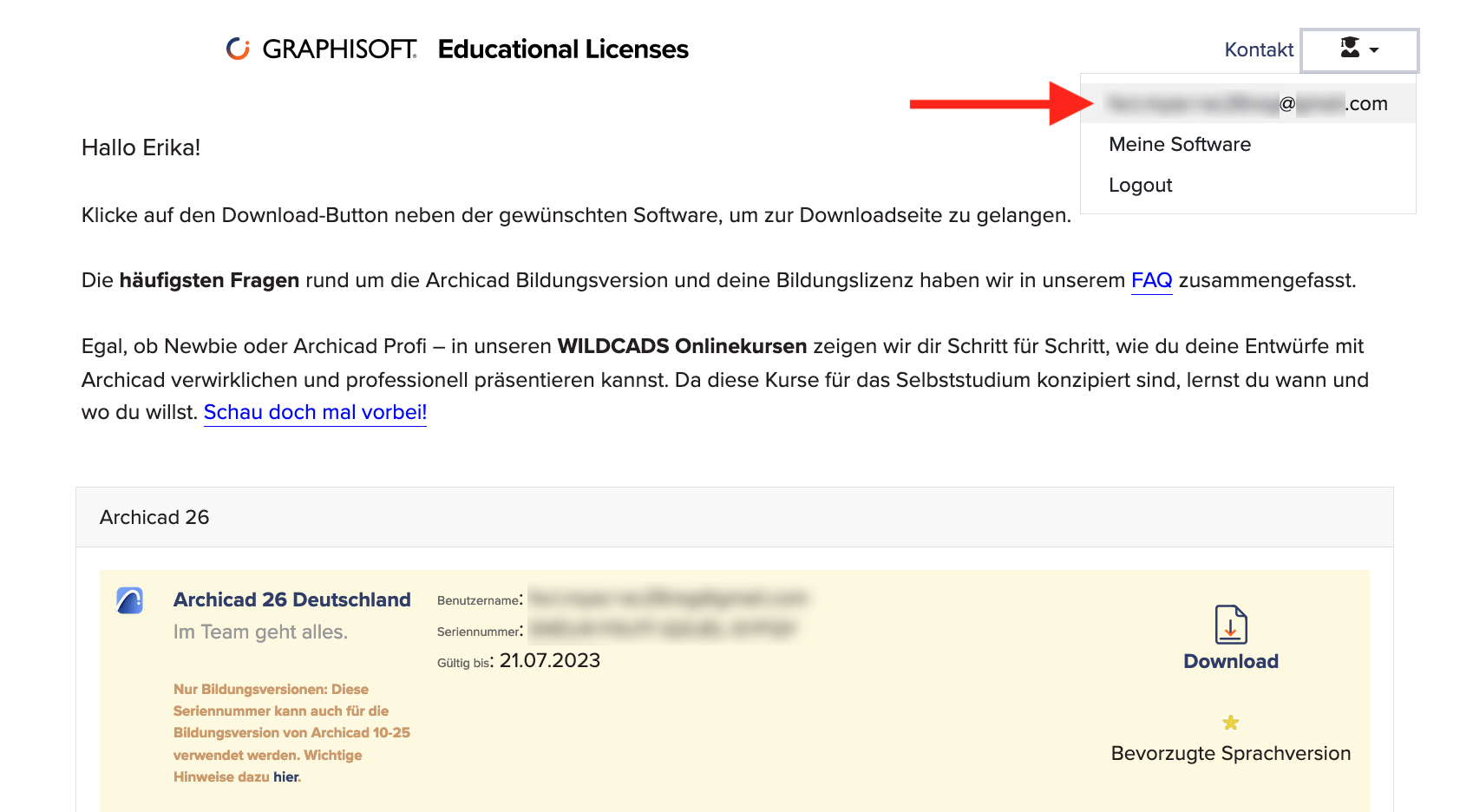
Task: Click the Archicad 26 app icon
Action: point(130,600)
